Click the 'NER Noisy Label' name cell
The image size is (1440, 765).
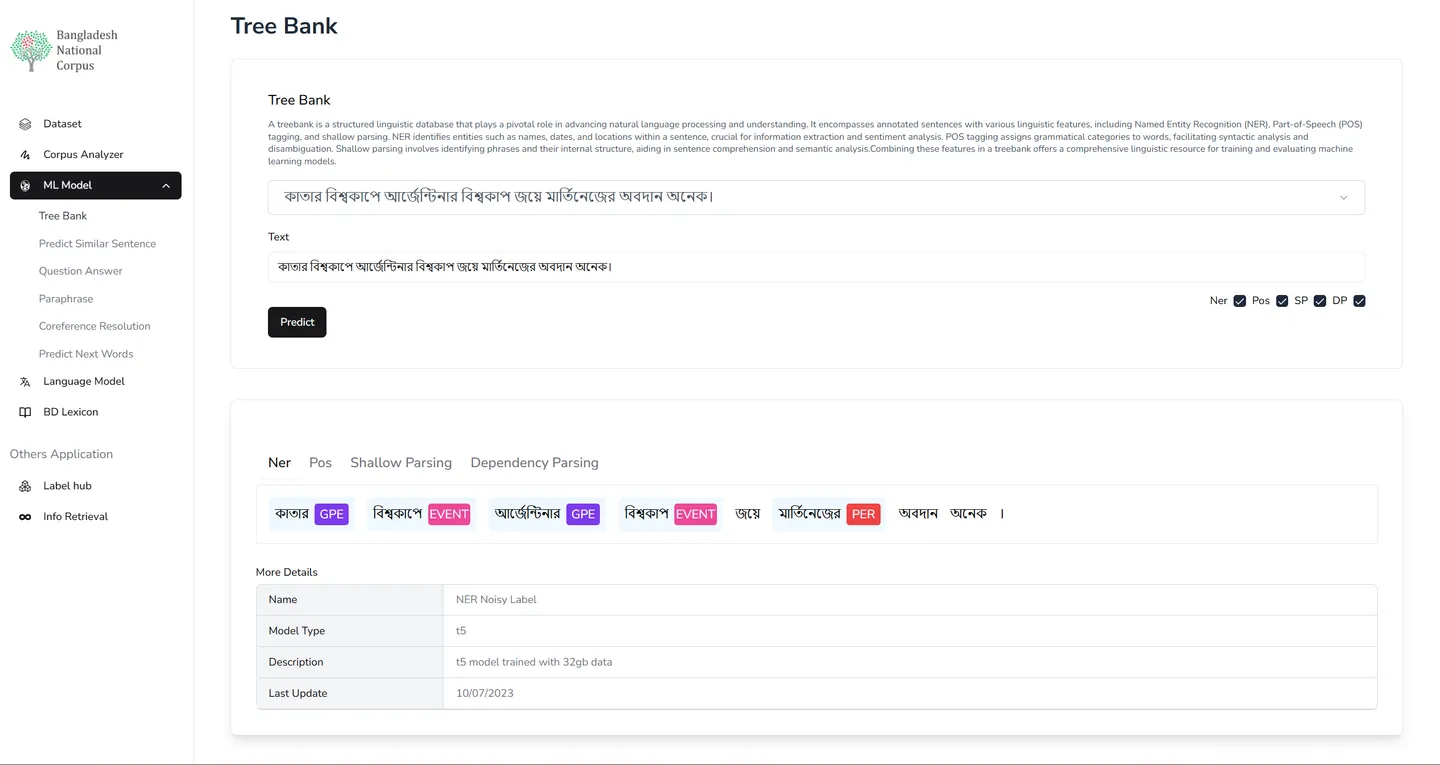coord(910,600)
